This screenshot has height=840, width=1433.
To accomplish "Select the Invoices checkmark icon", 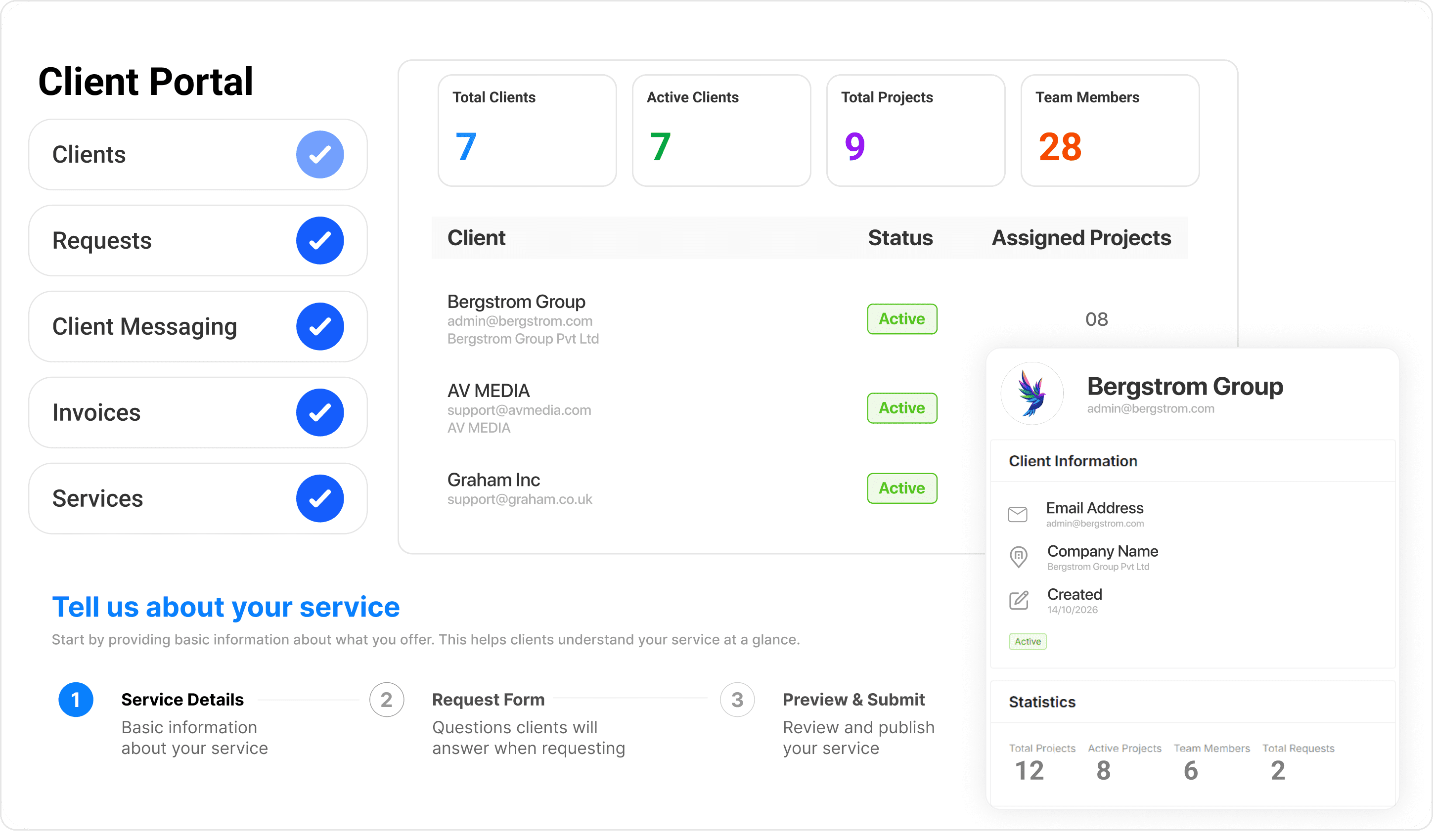I will click(x=319, y=412).
